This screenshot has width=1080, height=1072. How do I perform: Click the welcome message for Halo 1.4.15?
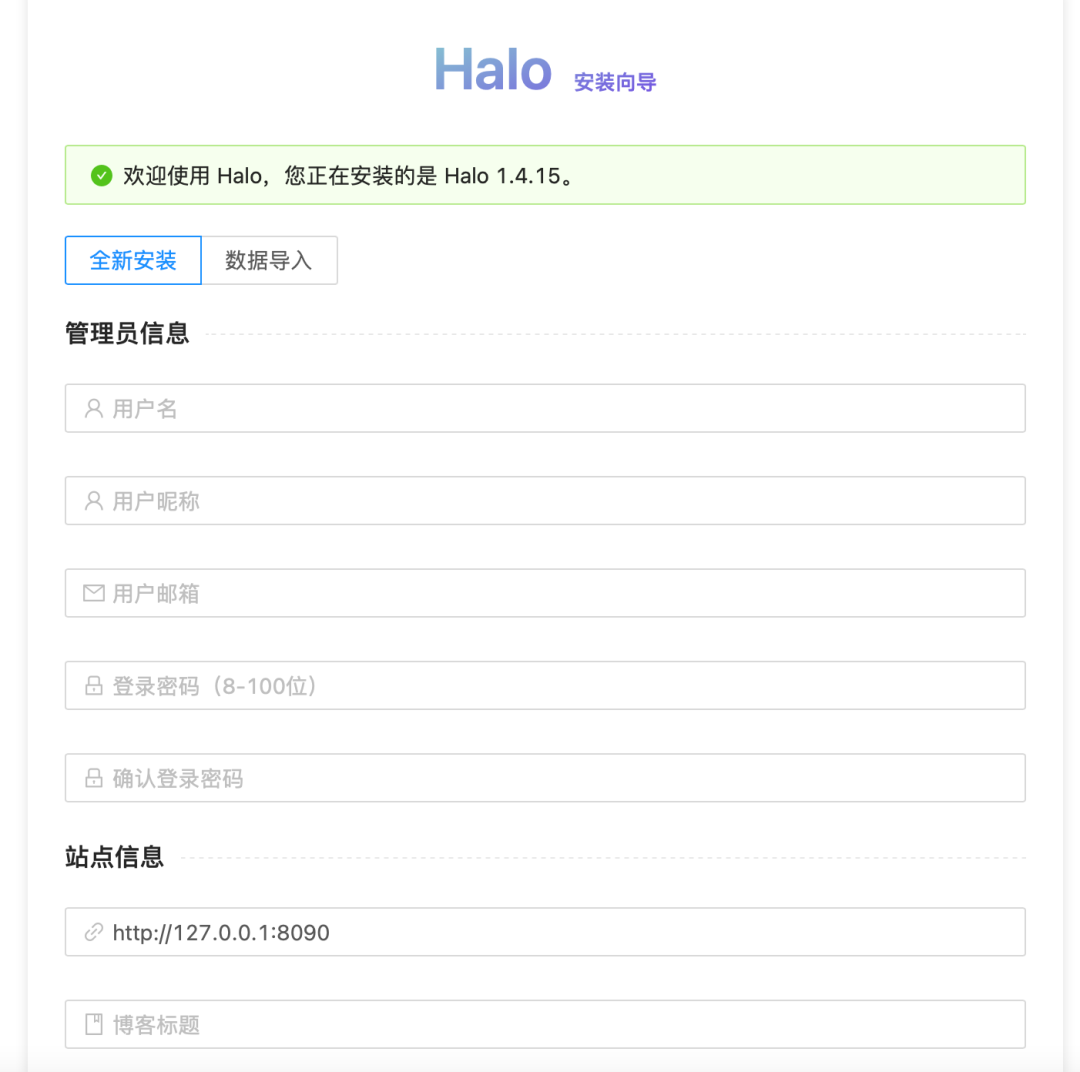click(345, 176)
